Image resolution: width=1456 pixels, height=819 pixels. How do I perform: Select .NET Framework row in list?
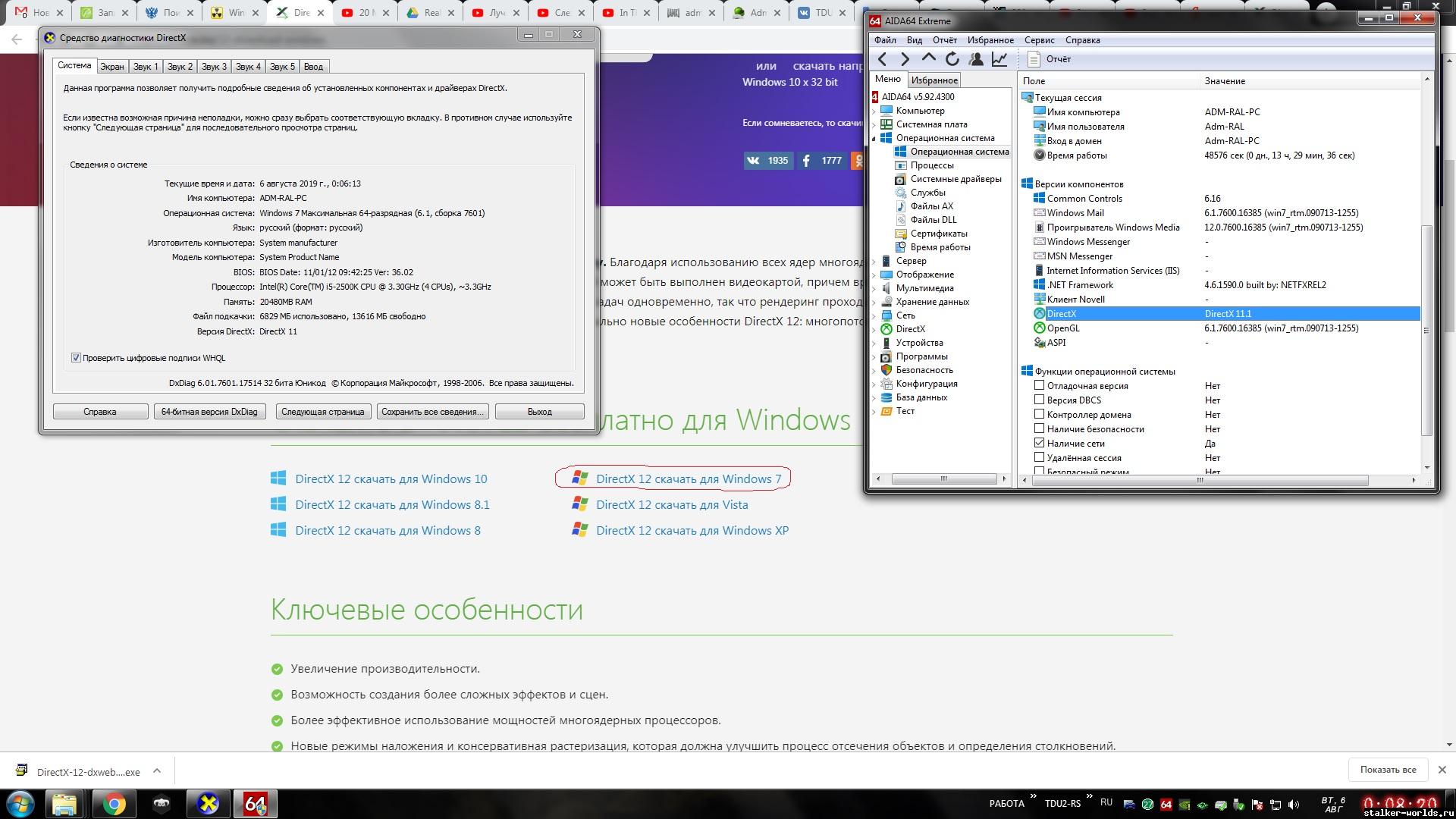[x=1226, y=285]
